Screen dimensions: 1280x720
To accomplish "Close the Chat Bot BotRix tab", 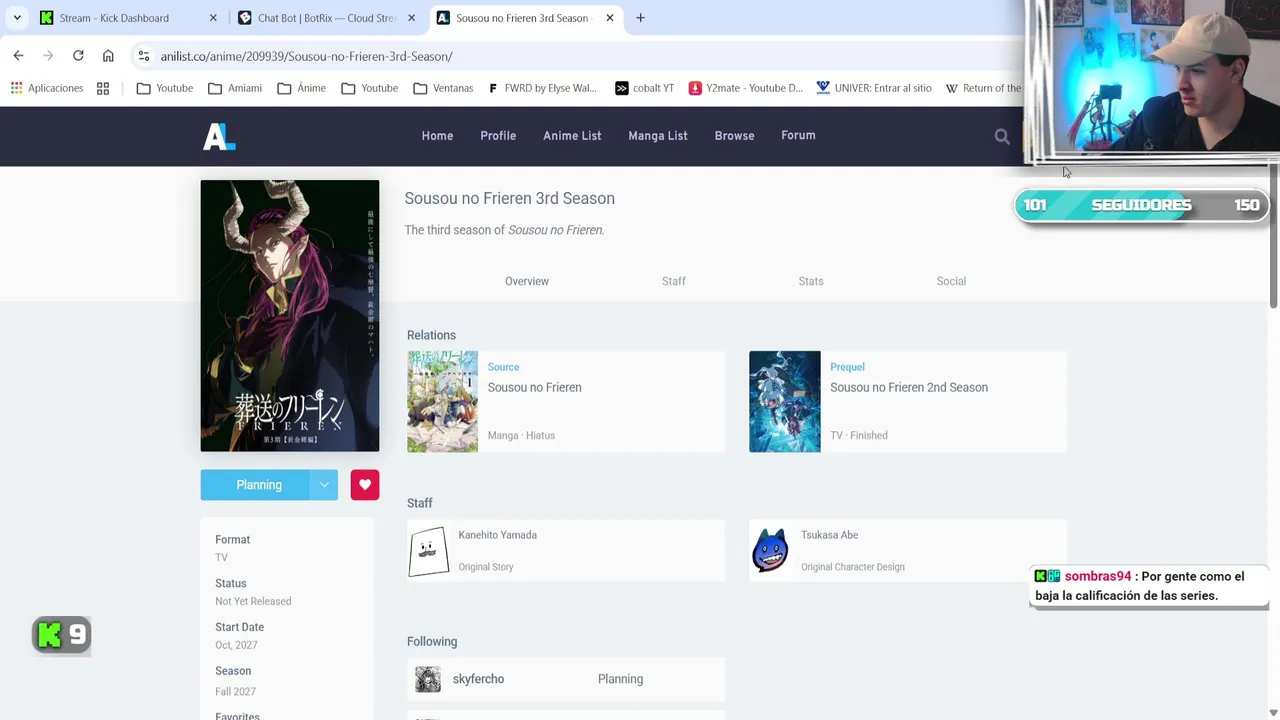I will [x=411, y=18].
